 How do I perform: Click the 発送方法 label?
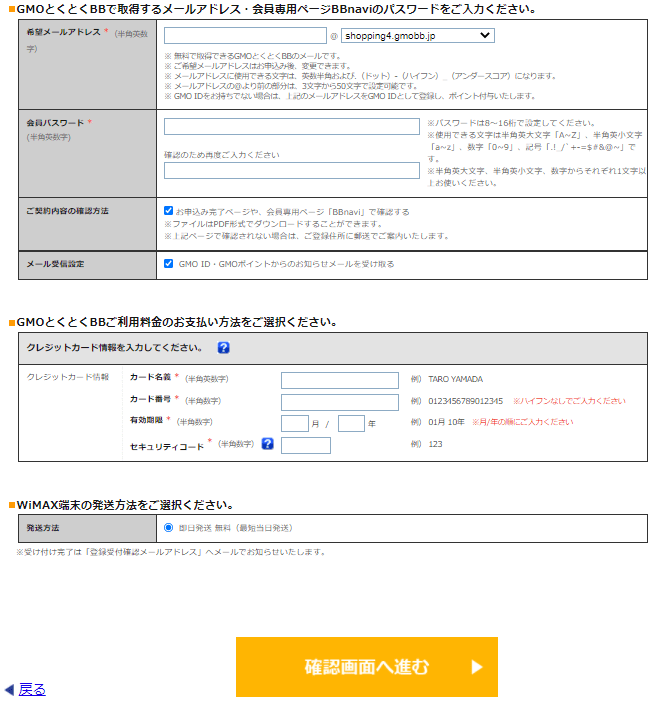click(43, 528)
